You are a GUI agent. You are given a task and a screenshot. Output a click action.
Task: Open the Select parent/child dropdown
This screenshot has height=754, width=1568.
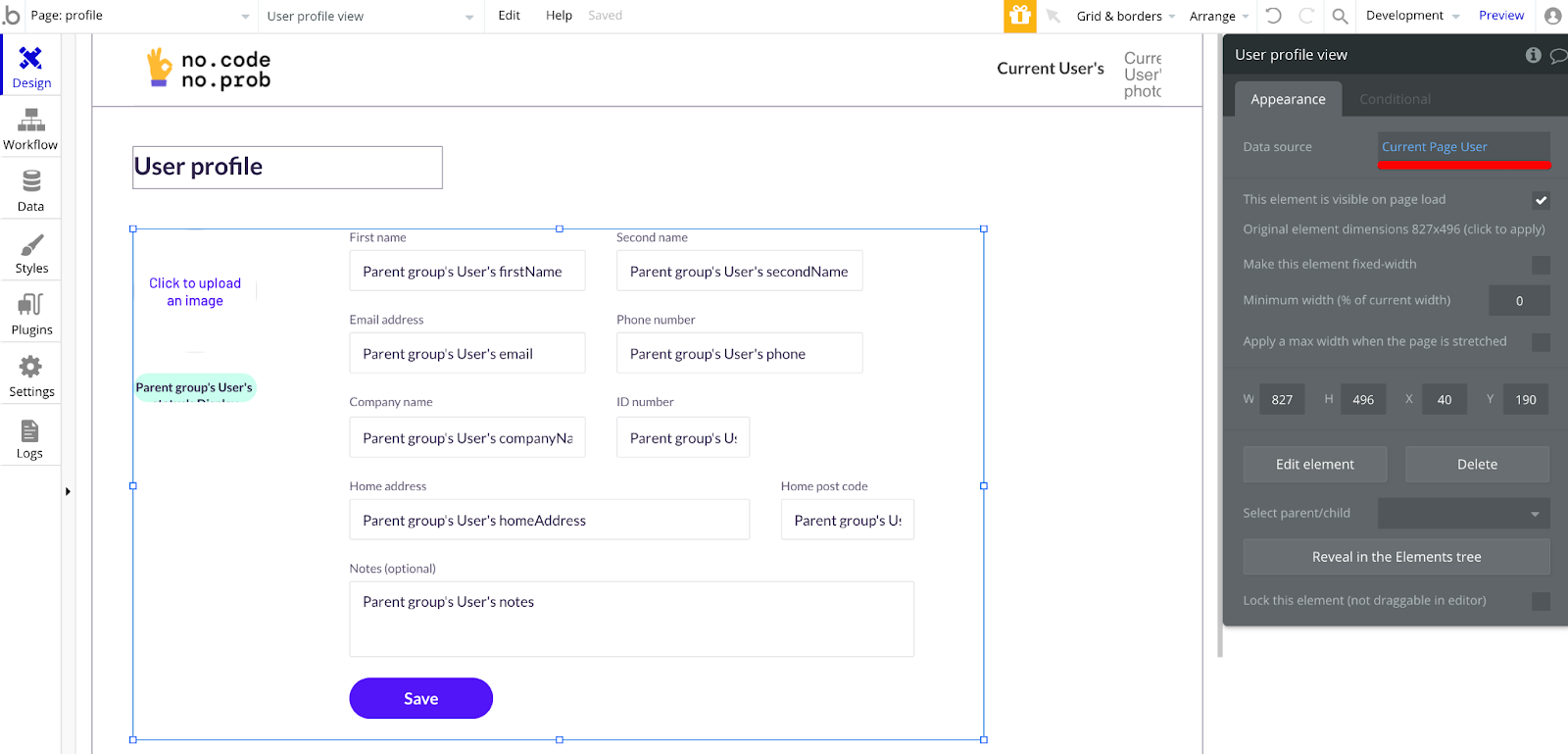[1463, 513]
